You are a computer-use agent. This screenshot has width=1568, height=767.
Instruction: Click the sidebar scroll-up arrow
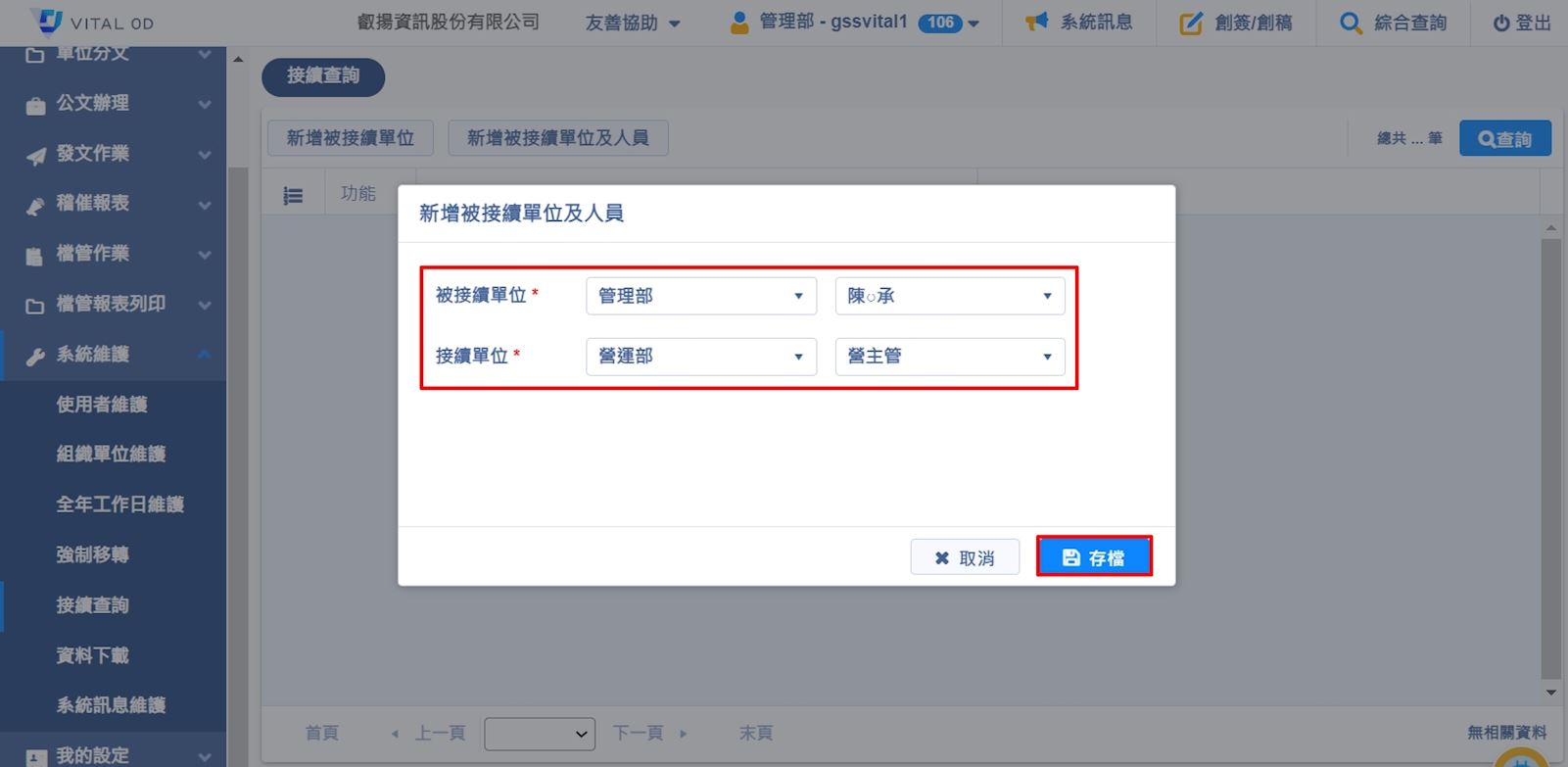pyautogui.click(x=238, y=60)
